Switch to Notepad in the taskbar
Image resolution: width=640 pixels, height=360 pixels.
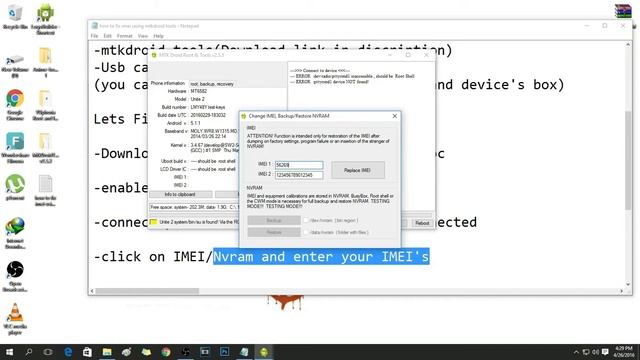(244, 352)
